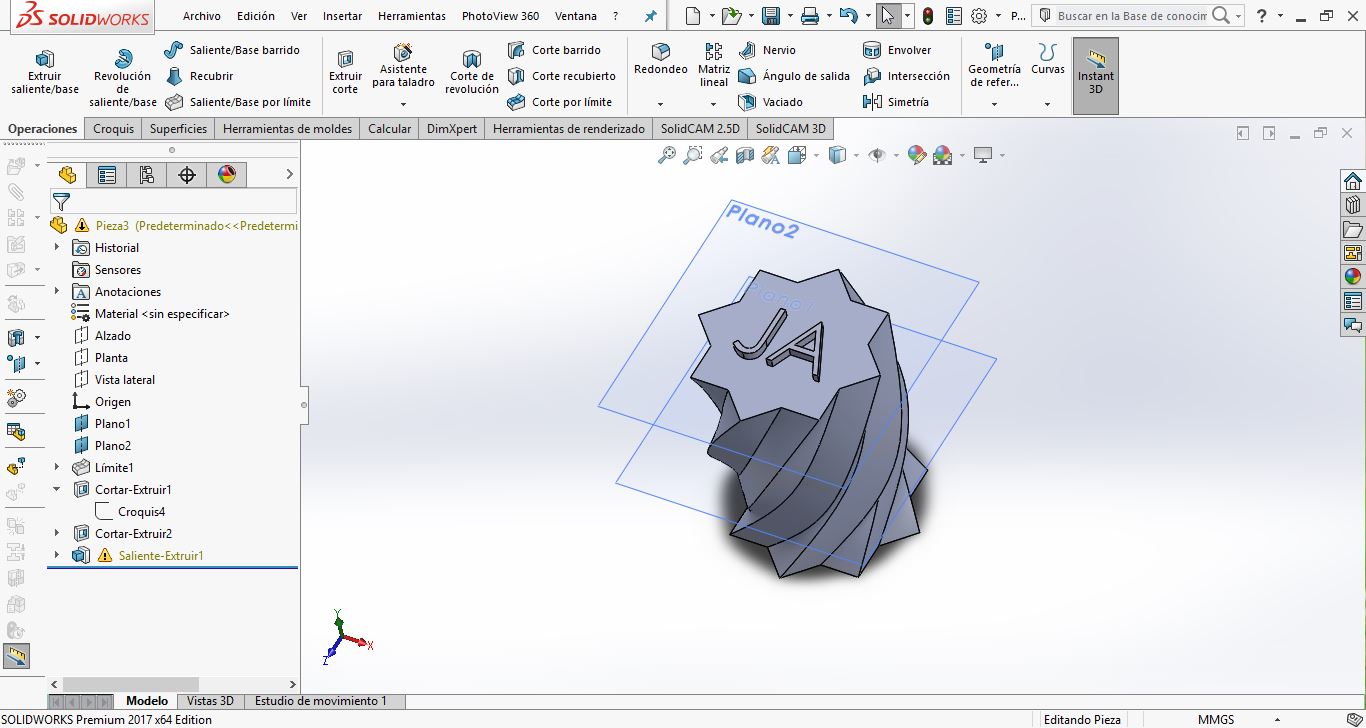Open the Curvas dropdown arrow
This screenshot has height=728, width=1366.
pyautogui.click(x=1047, y=104)
